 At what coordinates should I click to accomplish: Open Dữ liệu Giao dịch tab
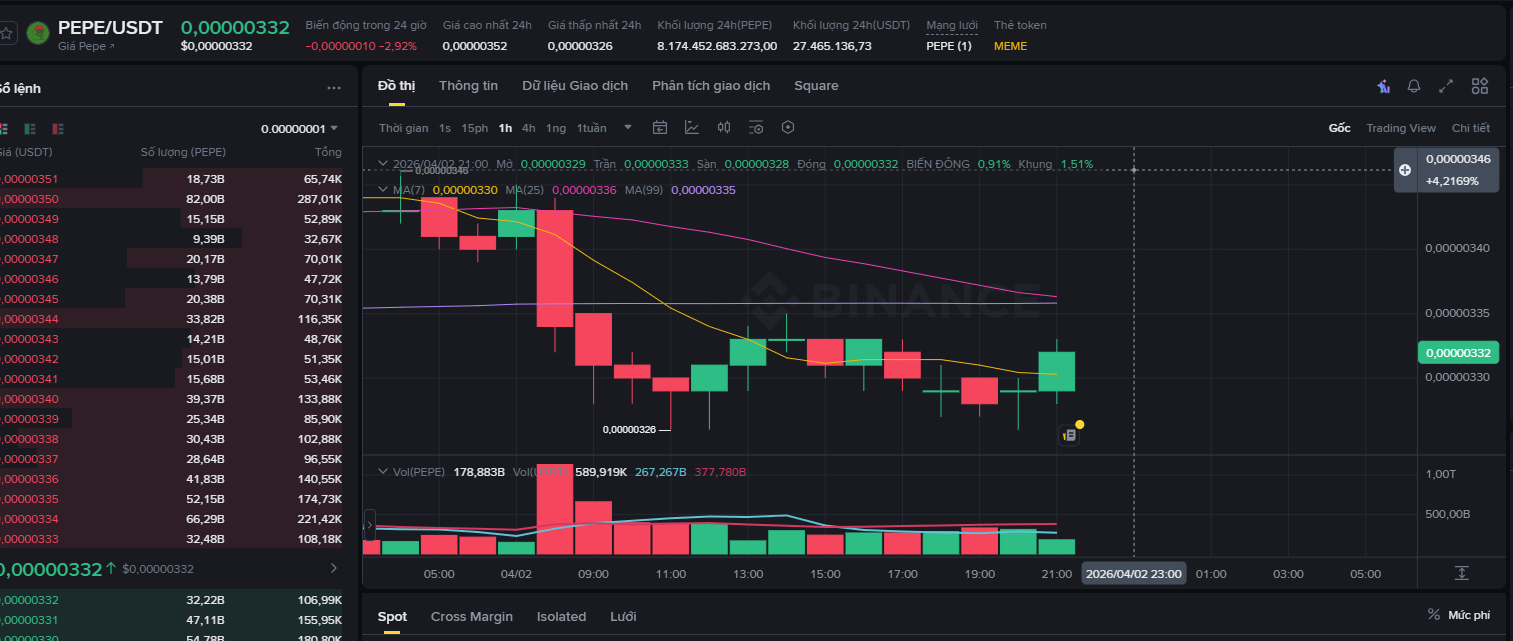coord(575,86)
